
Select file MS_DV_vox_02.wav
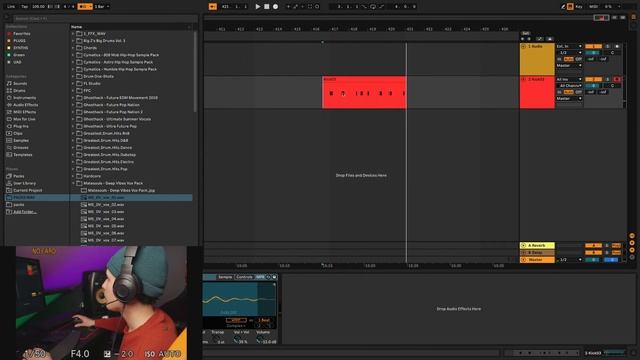pyautogui.click(x=106, y=204)
